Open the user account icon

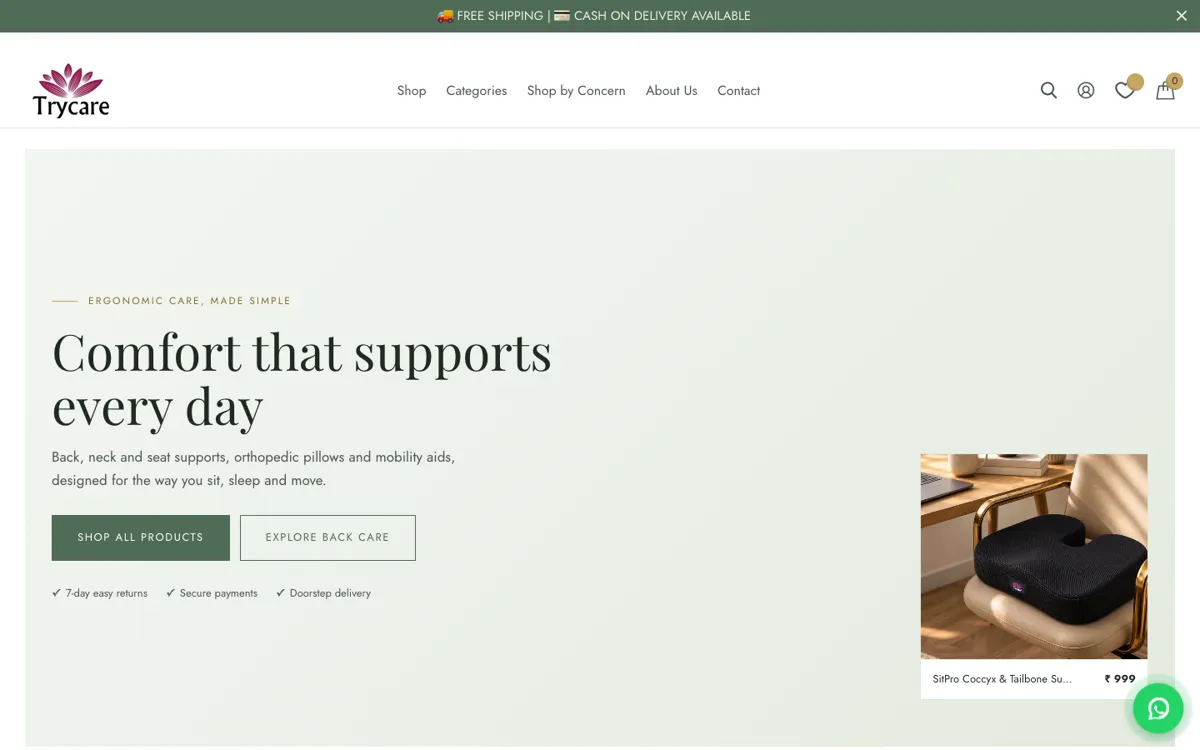click(x=1086, y=90)
